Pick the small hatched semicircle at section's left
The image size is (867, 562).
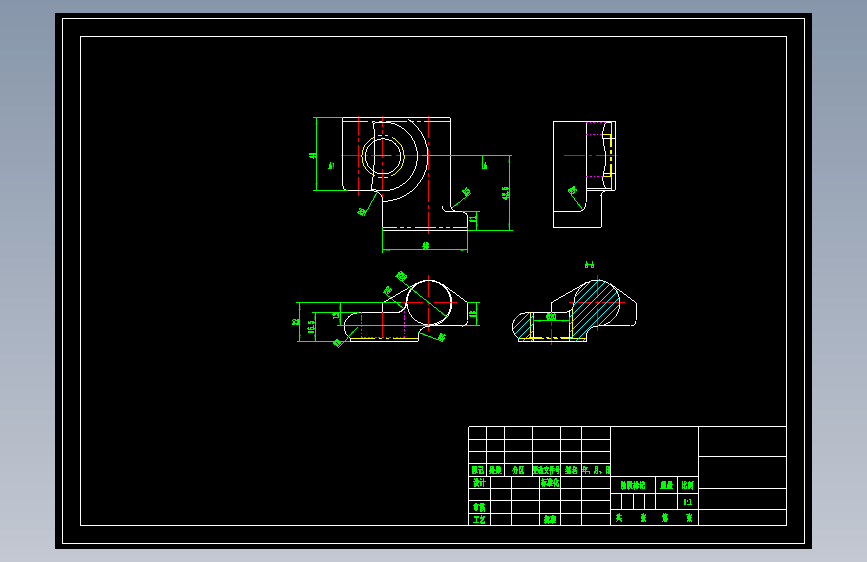(x=521, y=326)
